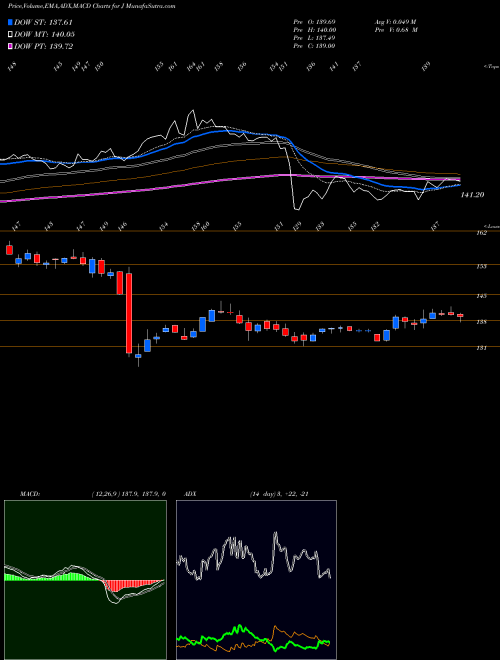Select the 'DOW MT: 140.05' legend text

click(x=44, y=34)
